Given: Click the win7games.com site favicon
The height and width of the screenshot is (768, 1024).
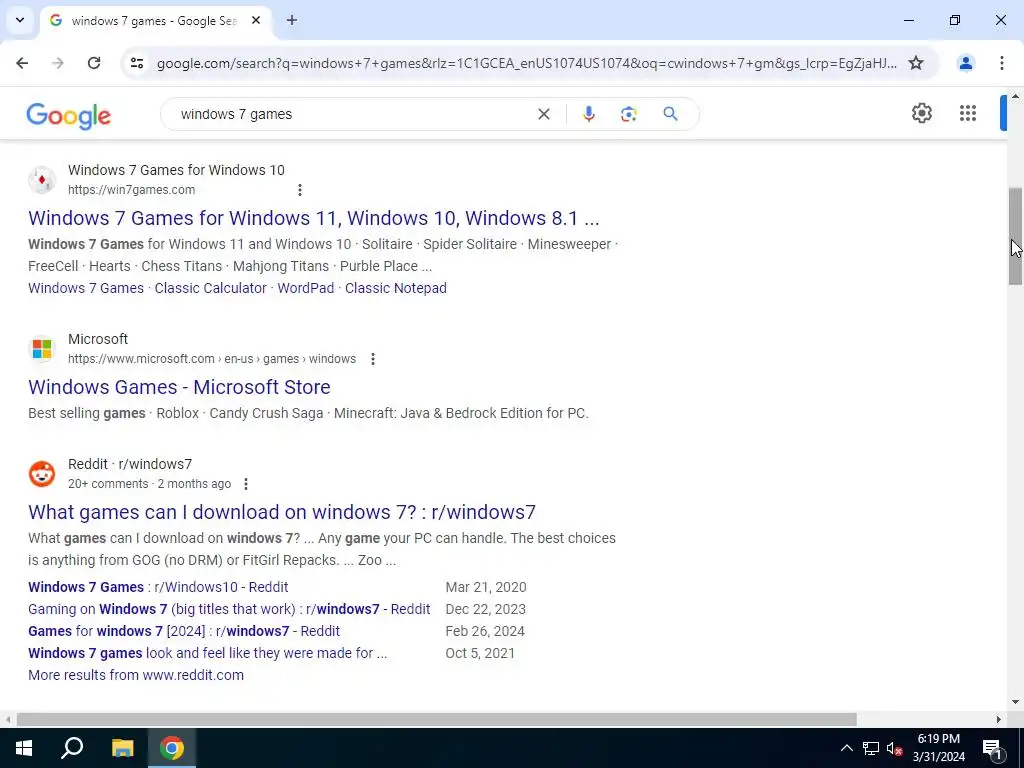Looking at the screenshot, I should pos(42,180).
